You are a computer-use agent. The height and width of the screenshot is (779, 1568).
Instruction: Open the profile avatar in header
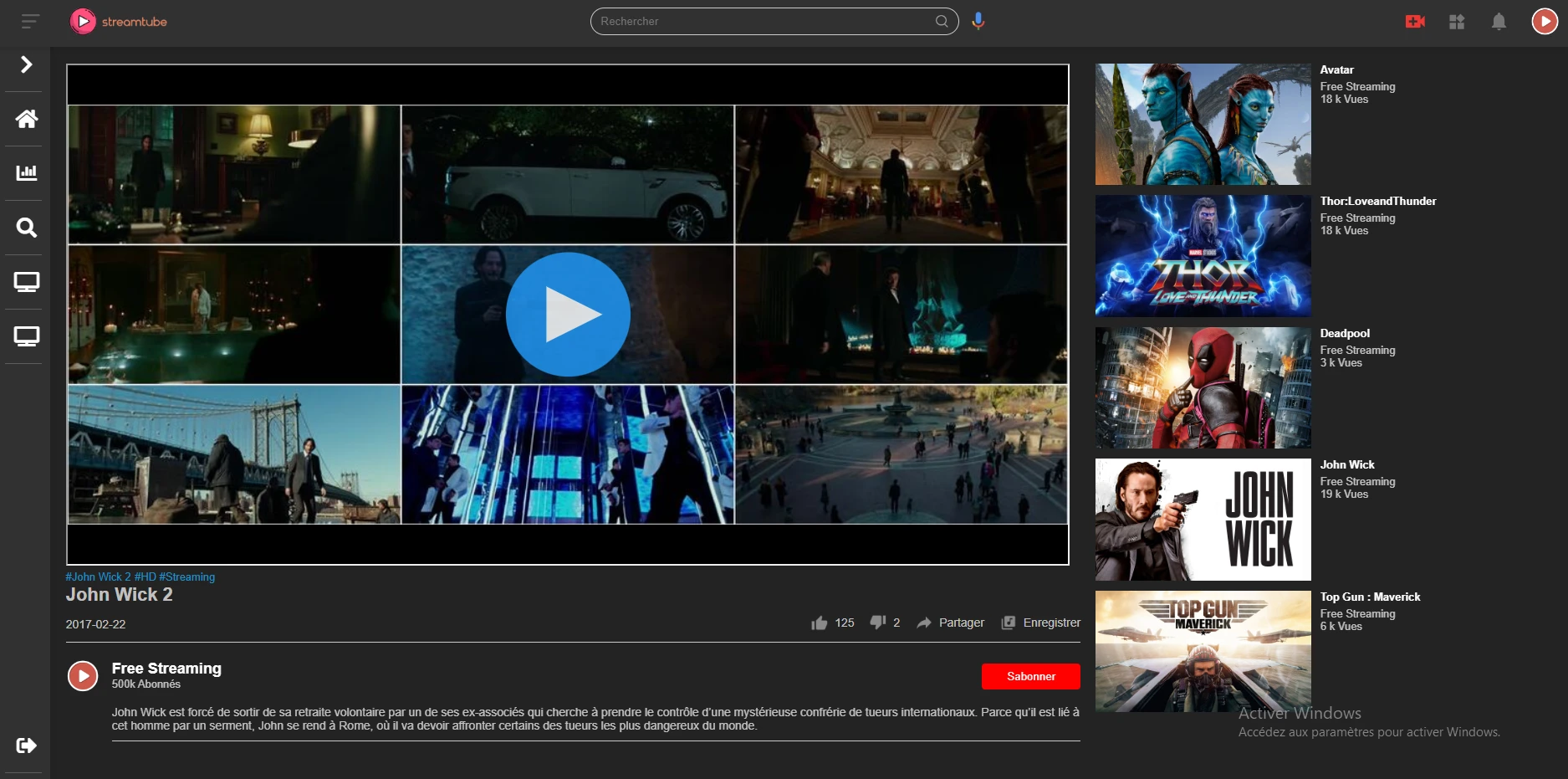click(x=1544, y=21)
